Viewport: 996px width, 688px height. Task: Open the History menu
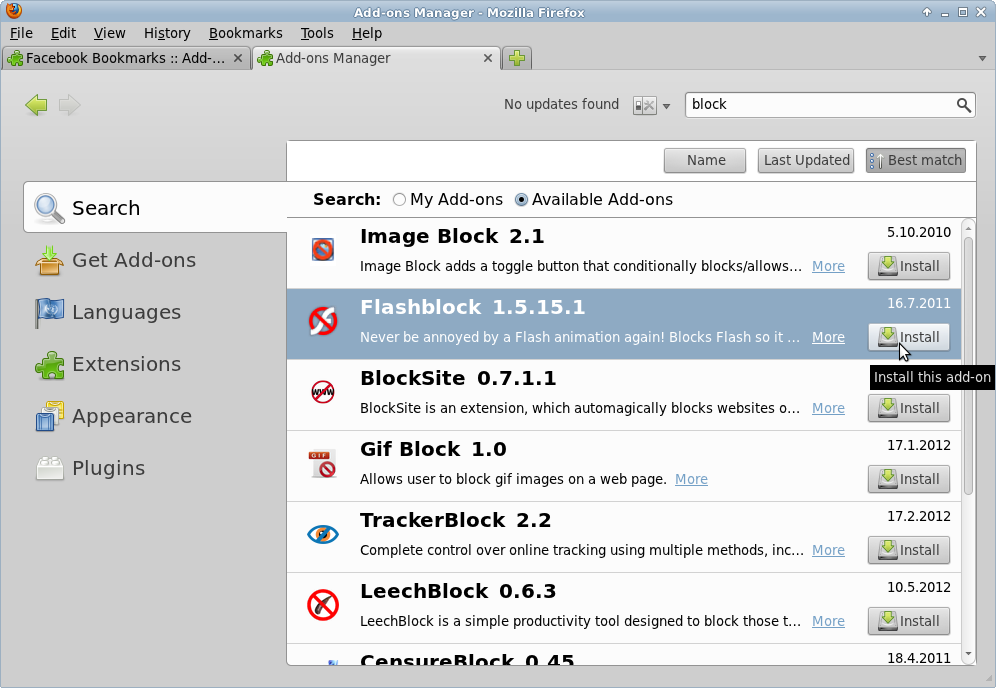click(166, 33)
